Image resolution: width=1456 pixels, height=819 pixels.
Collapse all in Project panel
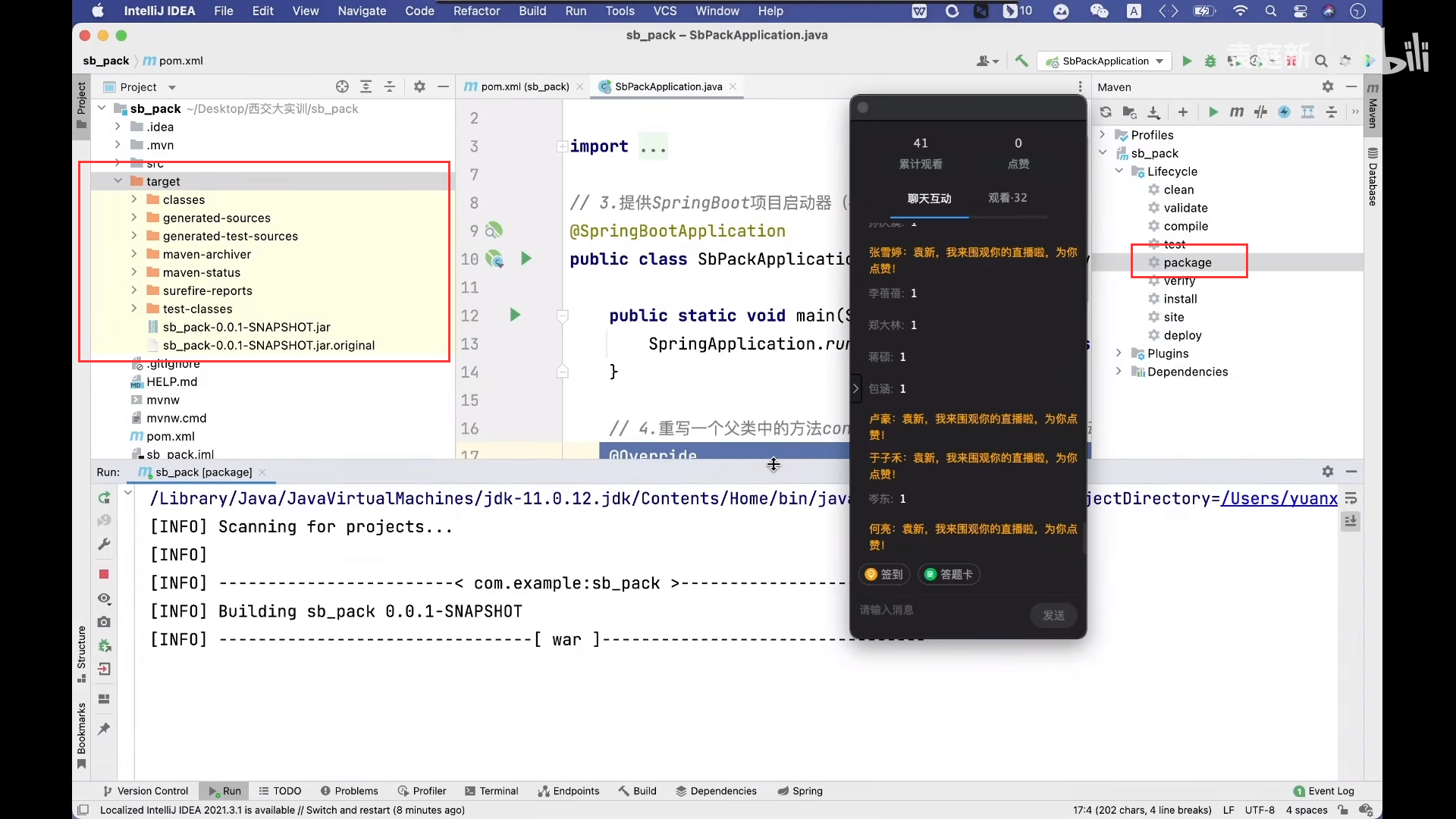390,87
